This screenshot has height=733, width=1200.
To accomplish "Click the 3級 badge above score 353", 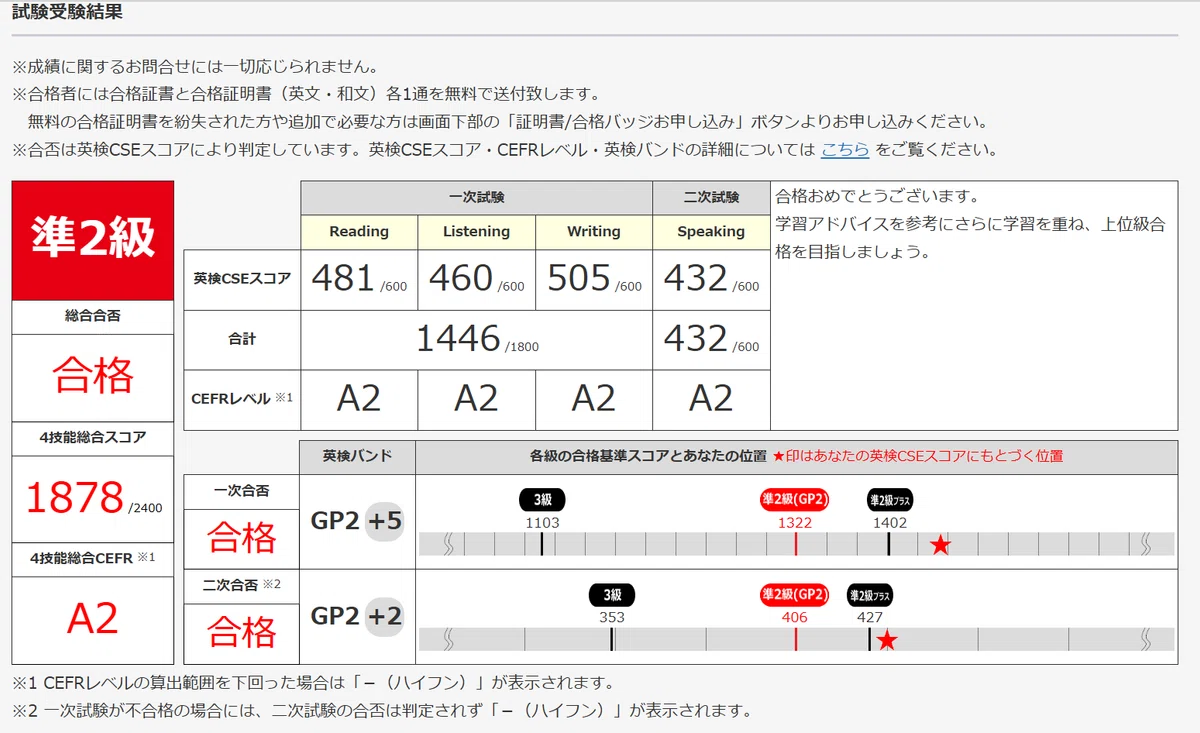I will click(612, 595).
